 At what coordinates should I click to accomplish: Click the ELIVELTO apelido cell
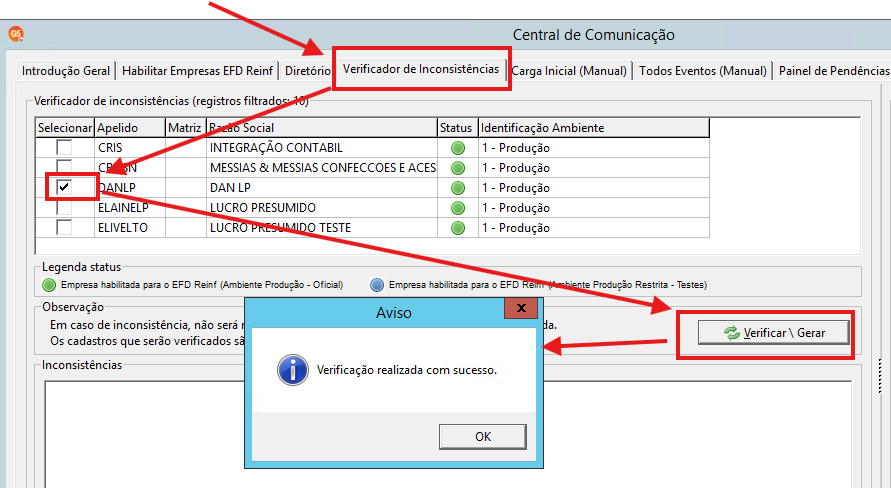[130, 227]
